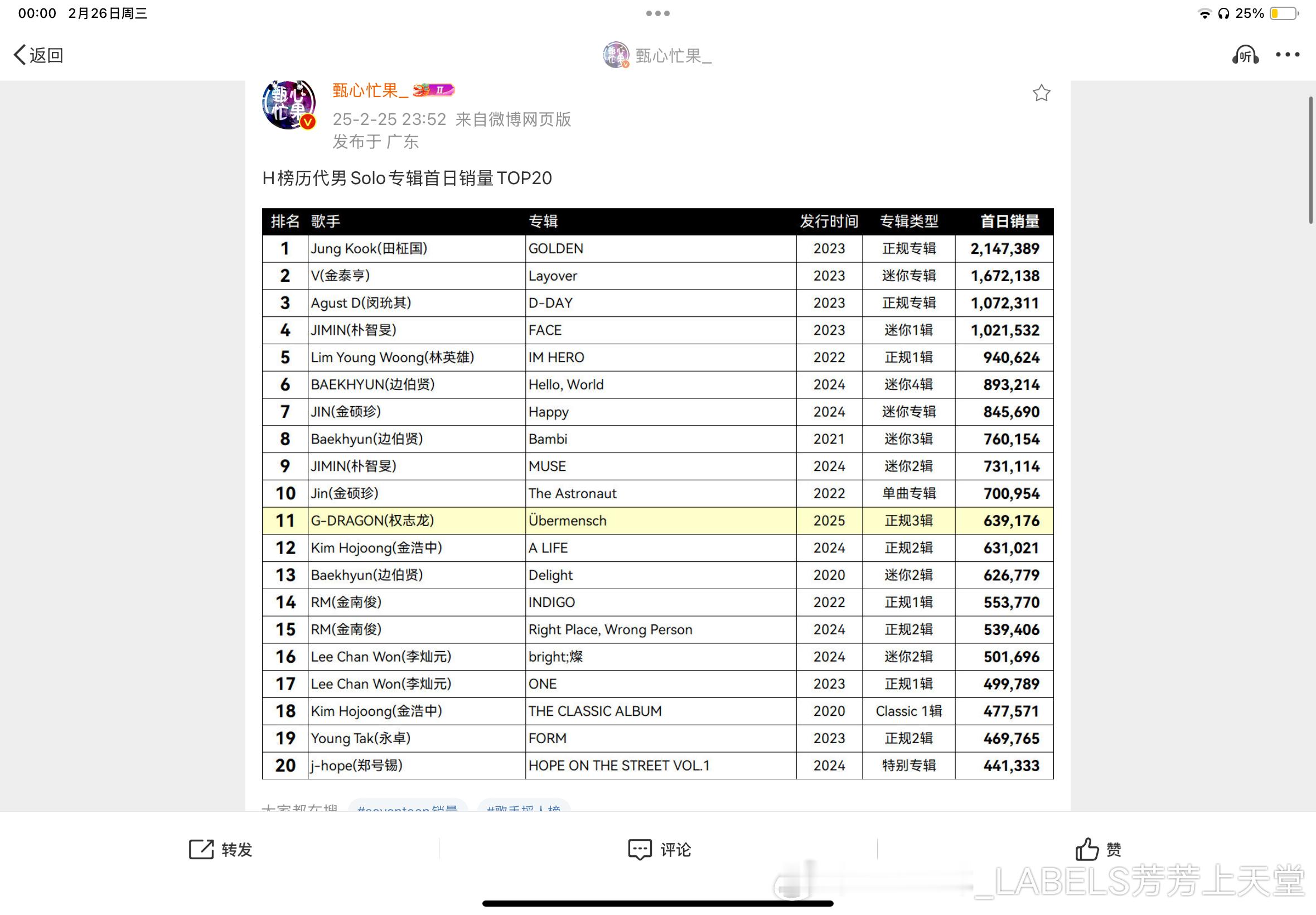Open the three-dot more options menu
Screen dimensions: 1316x915
coord(1288,55)
